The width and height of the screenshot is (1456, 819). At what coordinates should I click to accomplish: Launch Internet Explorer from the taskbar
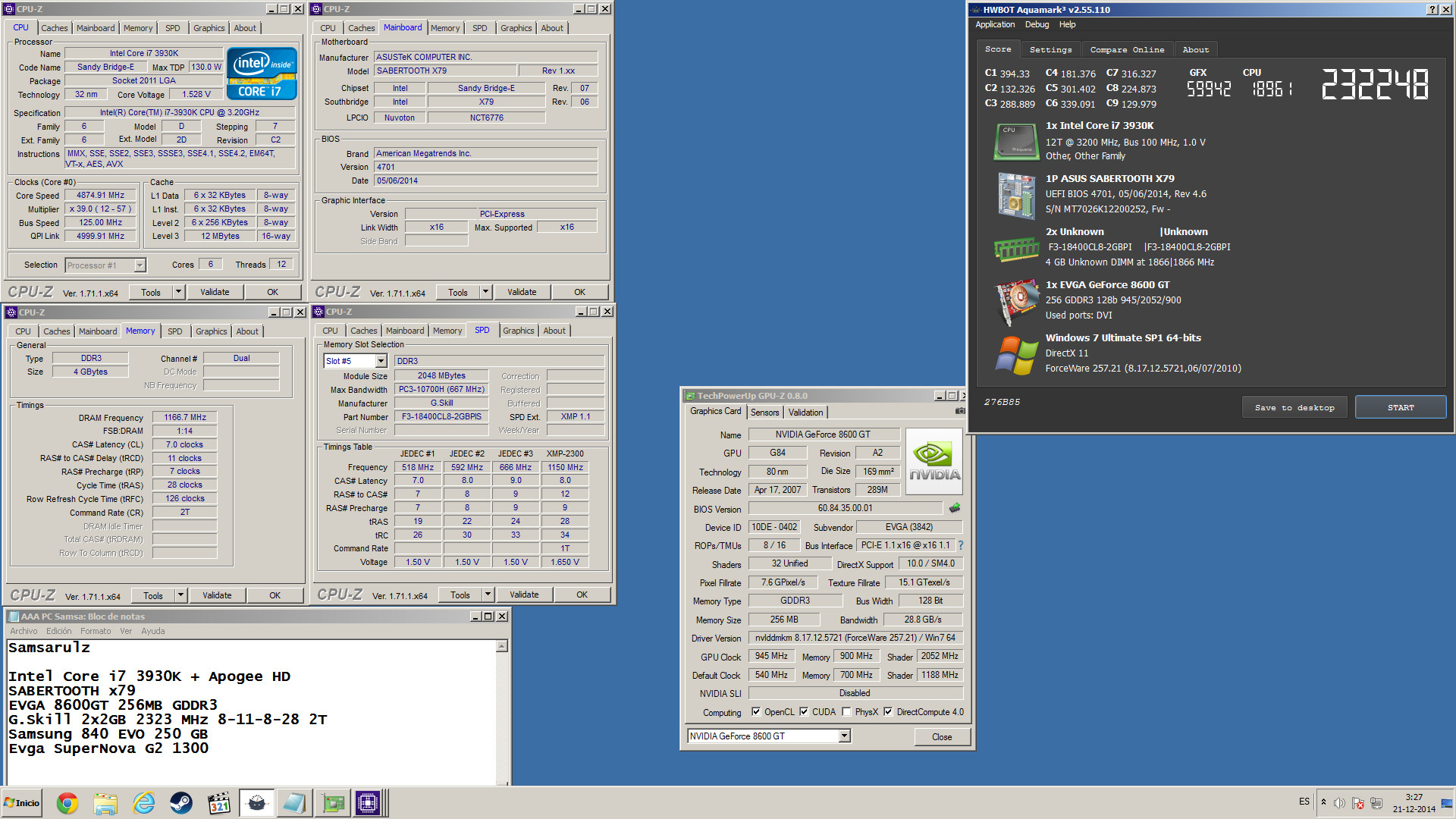tap(143, 803)
